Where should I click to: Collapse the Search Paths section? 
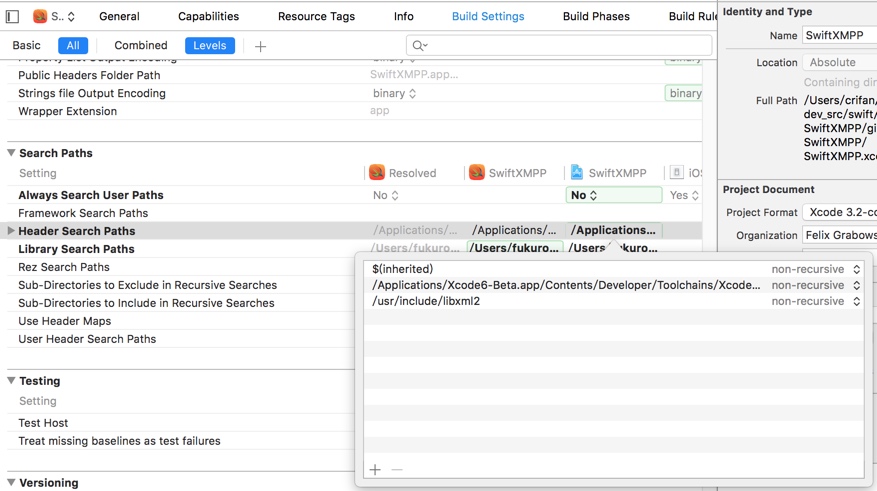point(11,153)
